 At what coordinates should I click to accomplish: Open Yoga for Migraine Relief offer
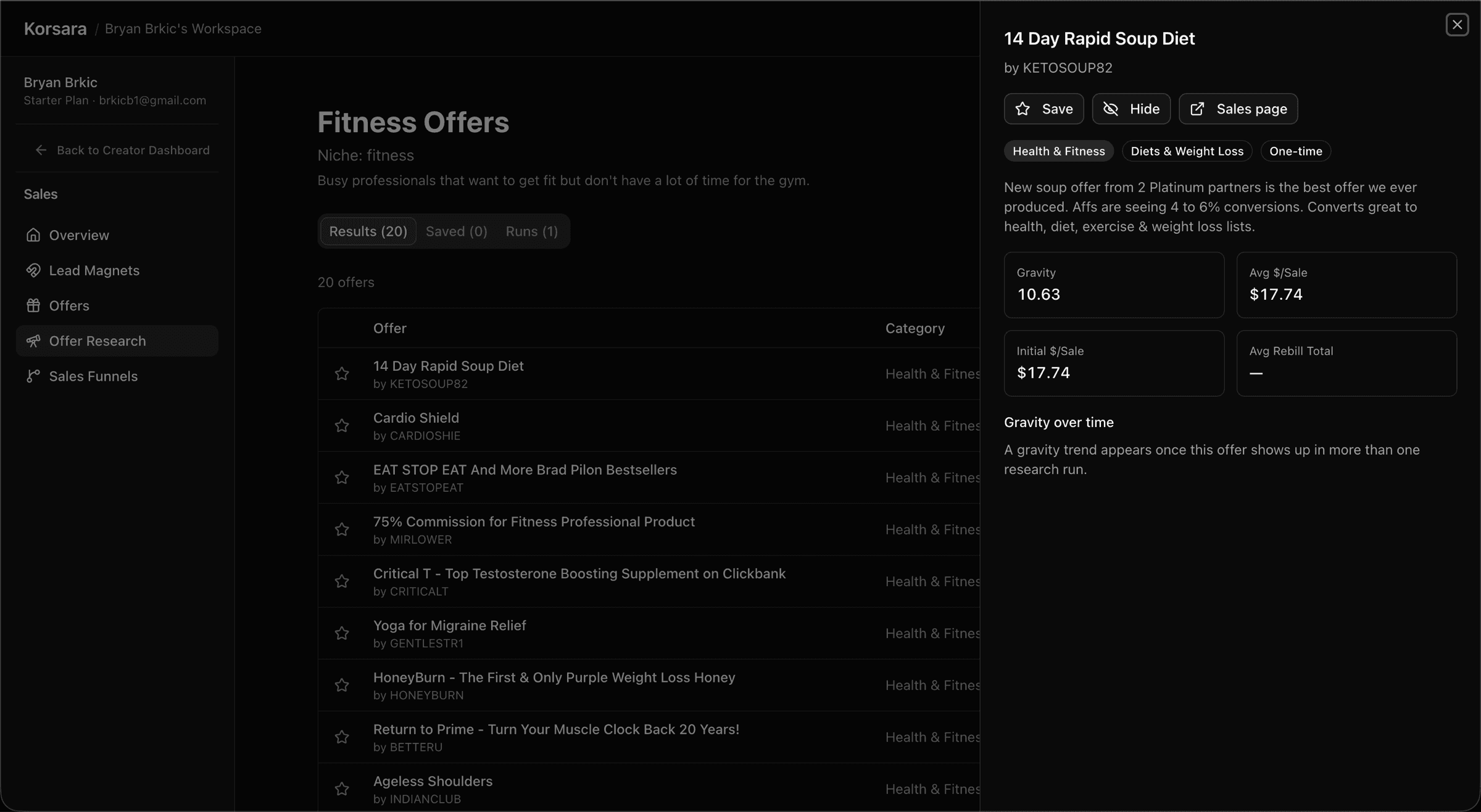tap(649, 633)
